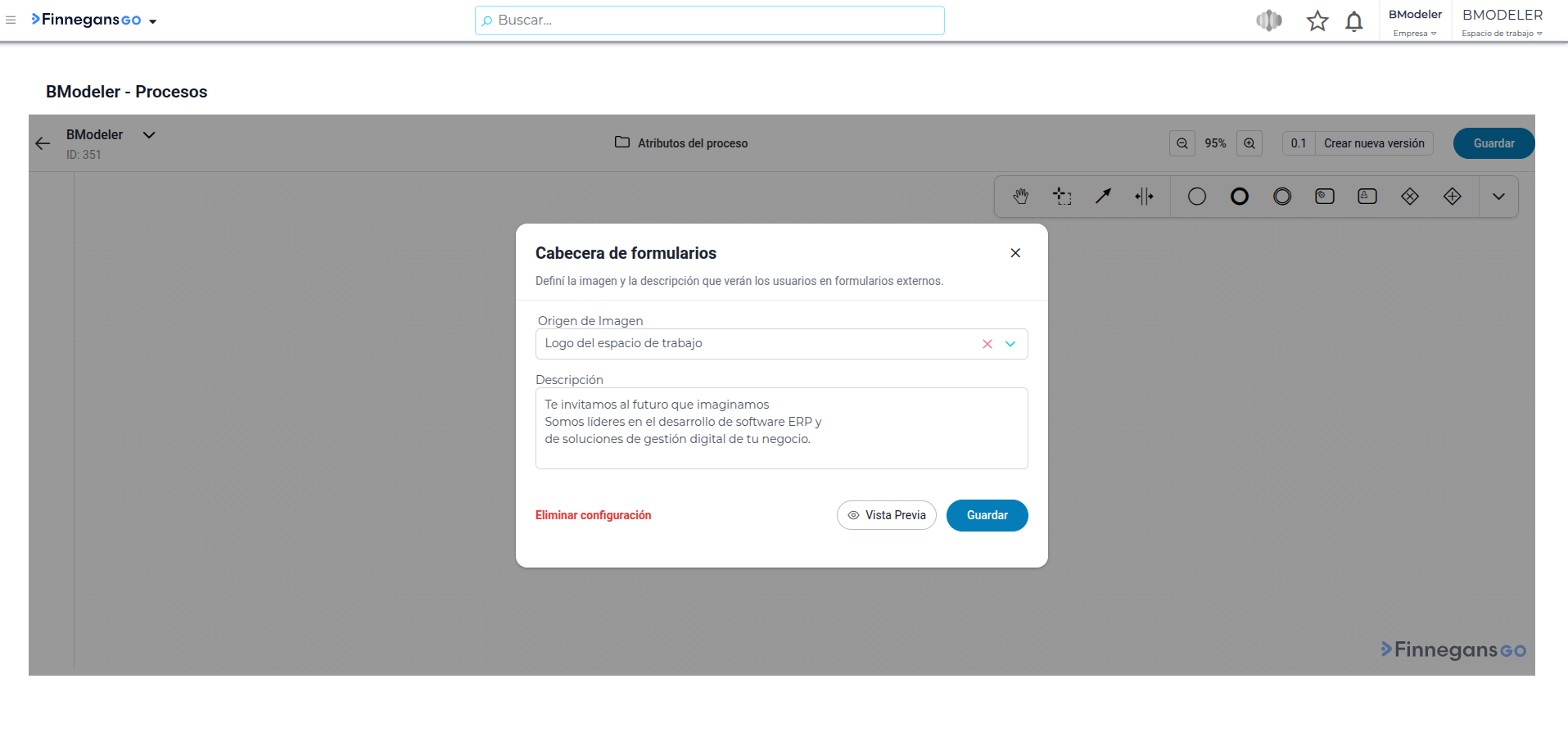
Task: Click the 95% zoom level
Action: 1216,143
